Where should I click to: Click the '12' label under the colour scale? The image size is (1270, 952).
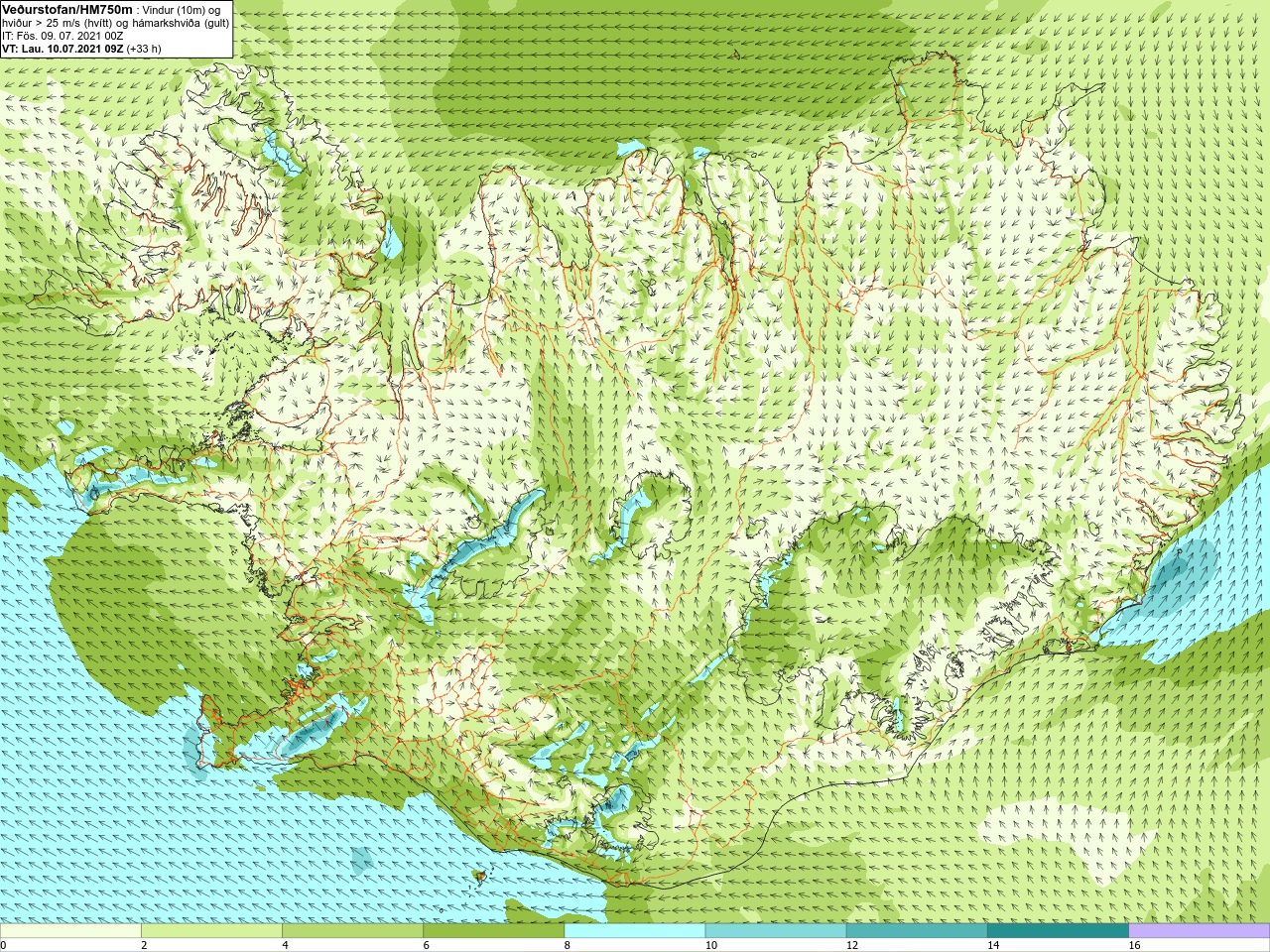pyautogui.click(x=852, y=945)
